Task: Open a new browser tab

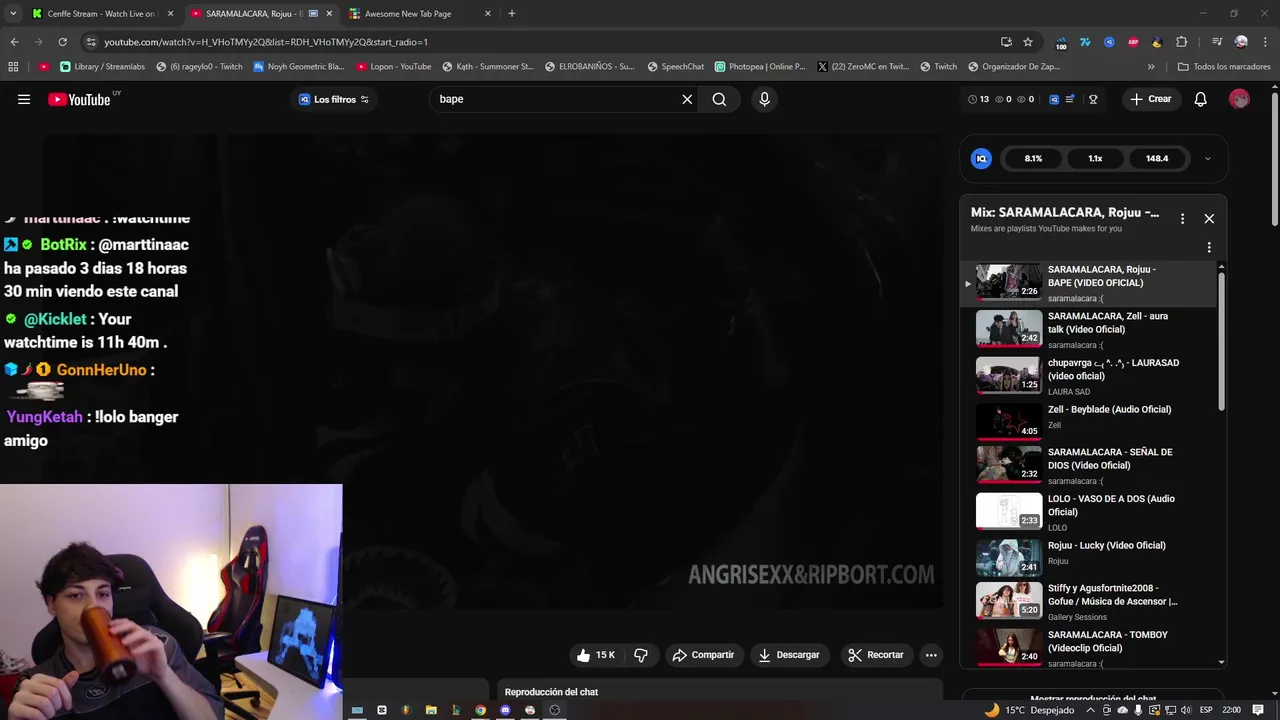Action: (512, 14)
